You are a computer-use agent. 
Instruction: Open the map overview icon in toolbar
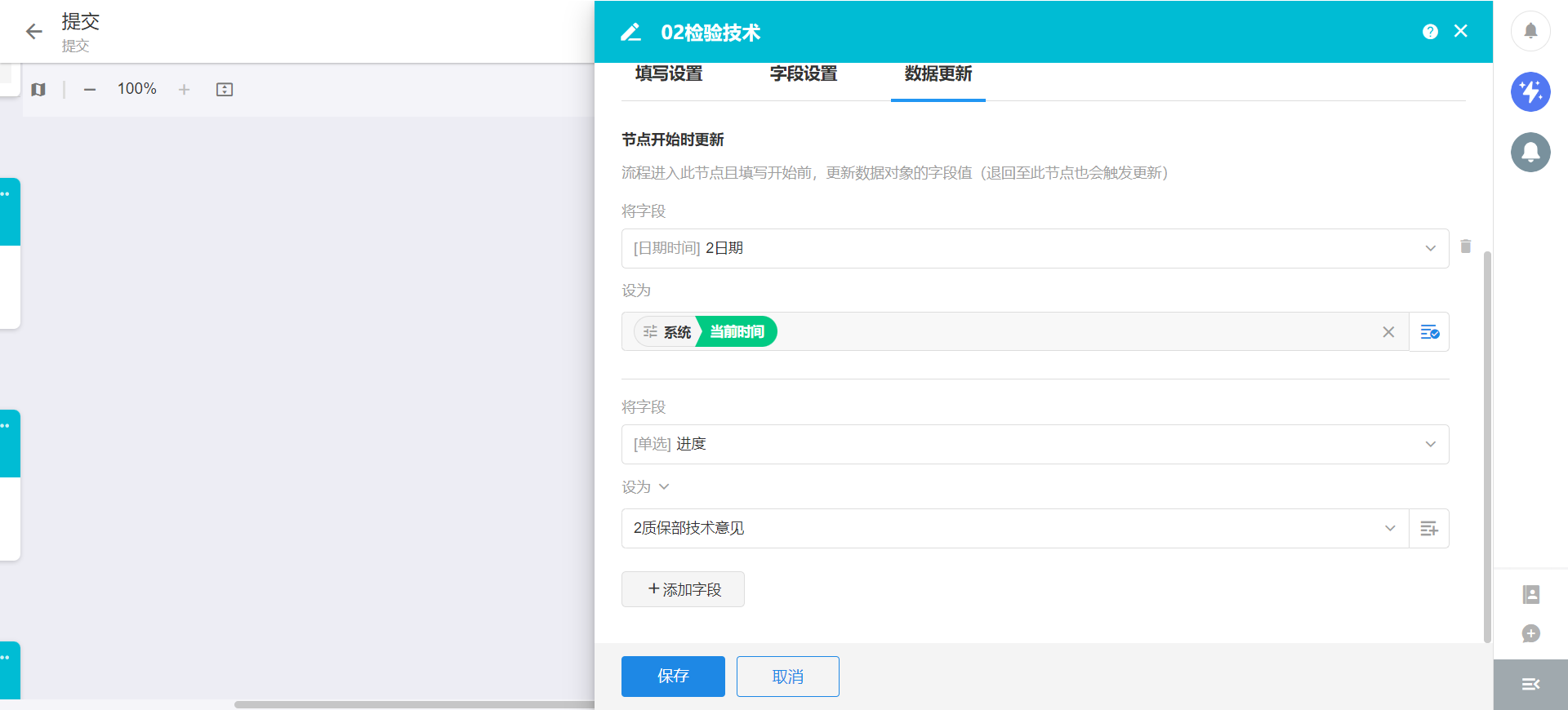point(38,90)
